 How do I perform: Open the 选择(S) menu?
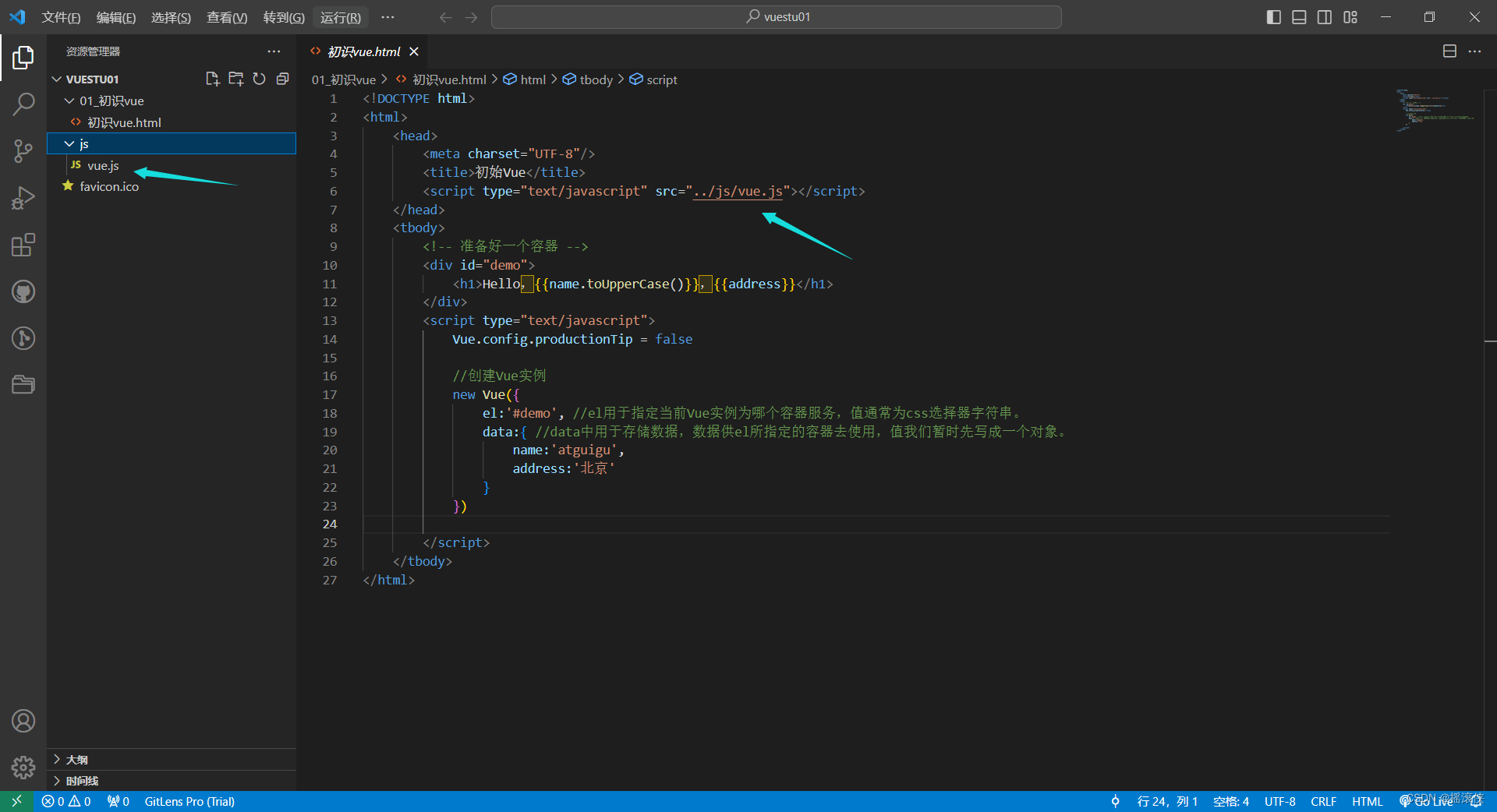tap(171, 17)
